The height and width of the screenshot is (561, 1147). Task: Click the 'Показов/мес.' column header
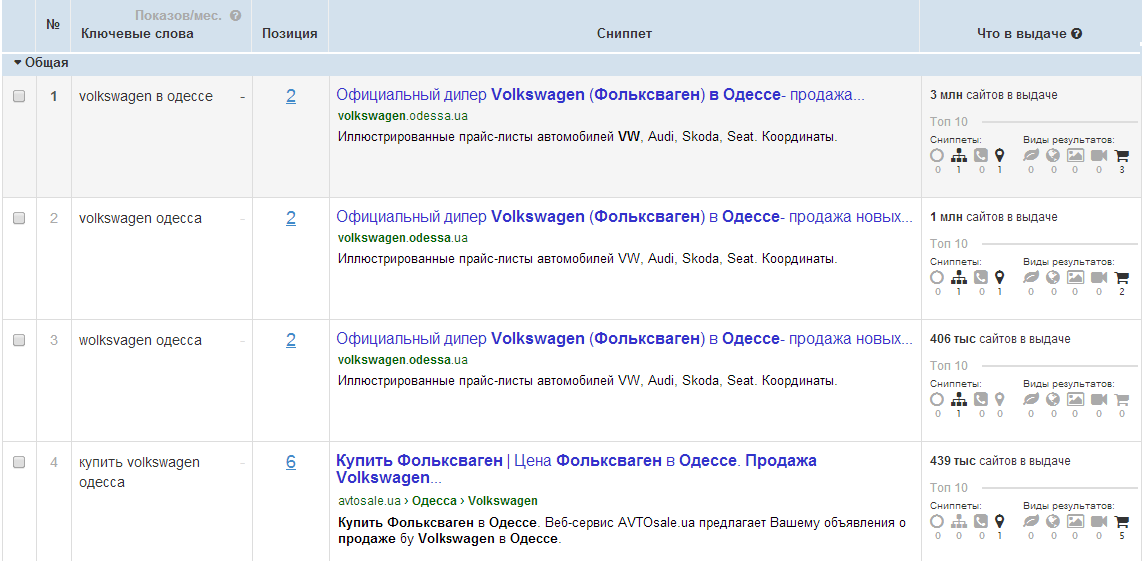pos(178,15)
